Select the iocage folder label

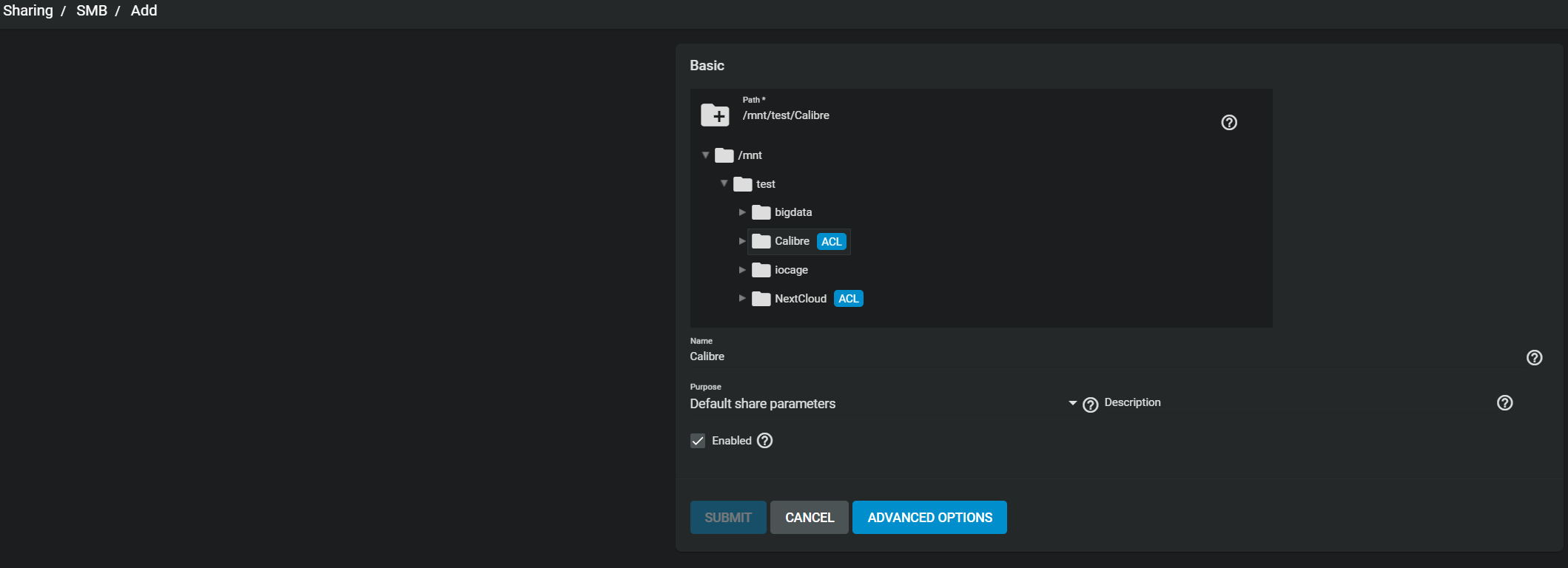(791, 270)
